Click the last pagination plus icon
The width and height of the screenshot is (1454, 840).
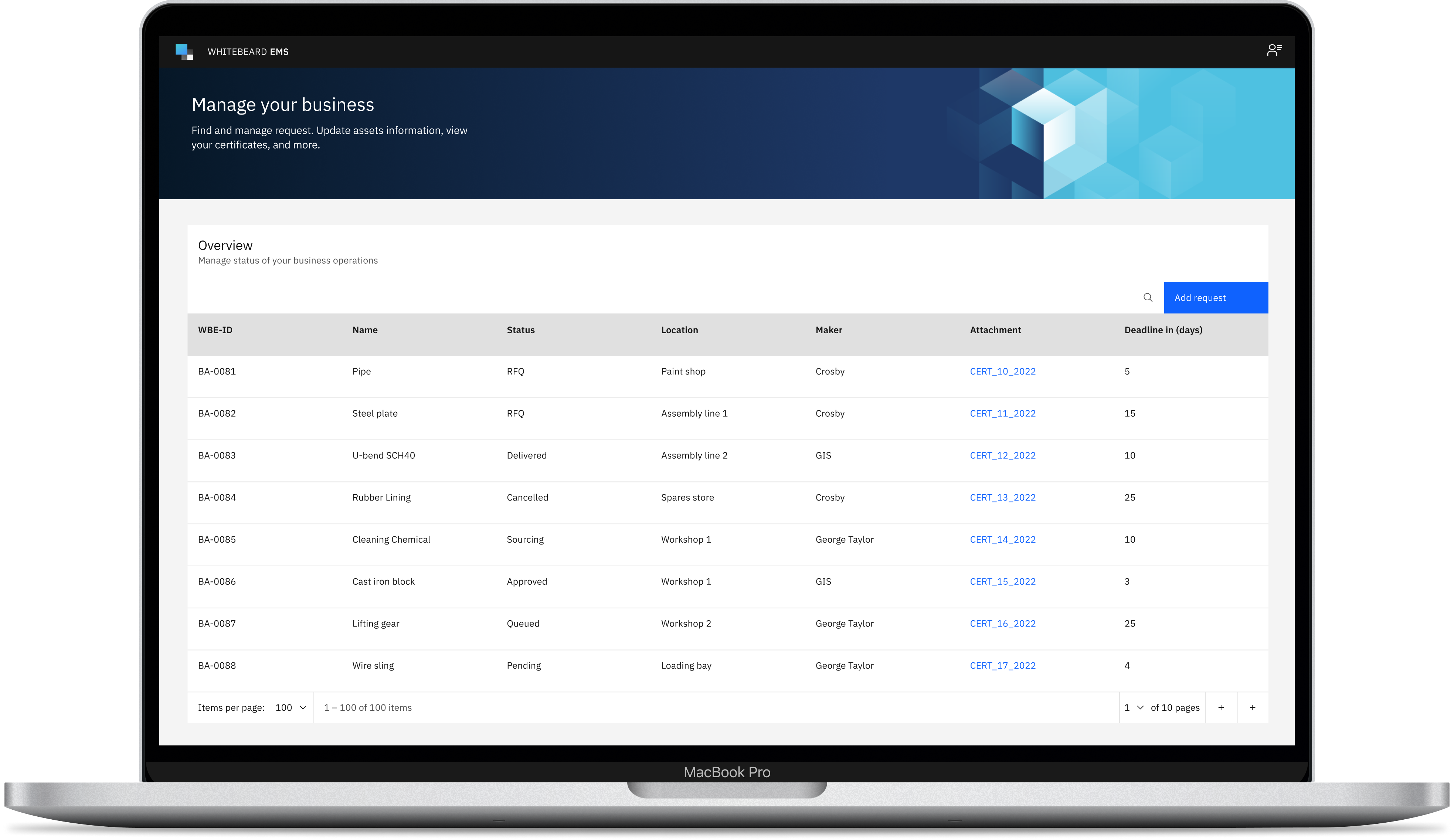point(1252,707)
